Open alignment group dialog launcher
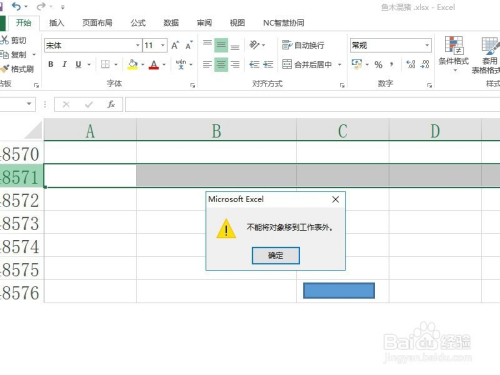This screenshot has width=500, height=375. 342,85
